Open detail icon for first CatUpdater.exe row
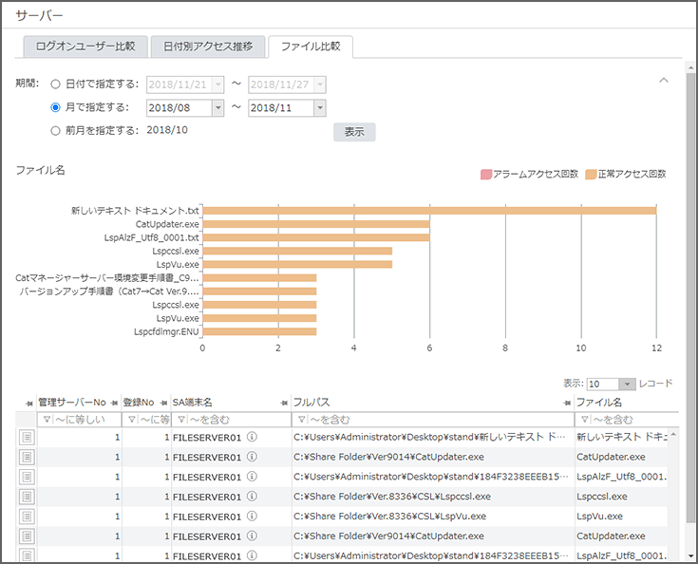The image size is (698, 564). point(27,458)
